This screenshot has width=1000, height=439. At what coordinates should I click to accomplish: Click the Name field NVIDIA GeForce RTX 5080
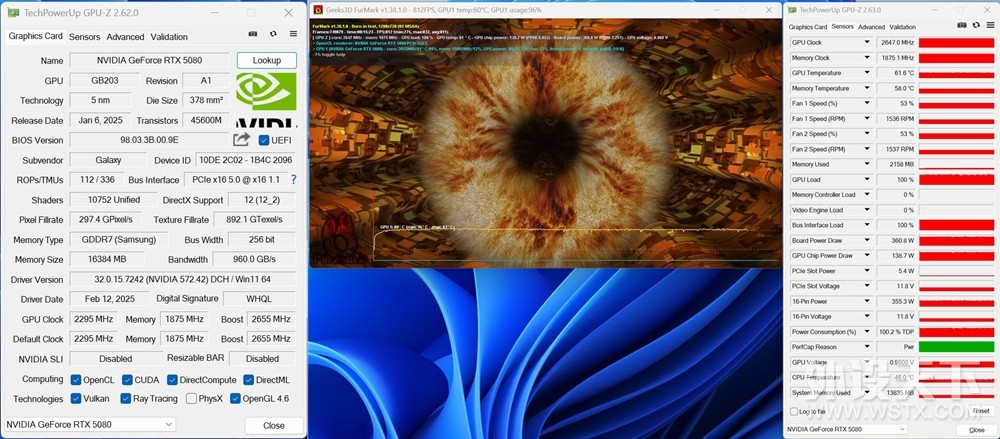tap(149, 61)
